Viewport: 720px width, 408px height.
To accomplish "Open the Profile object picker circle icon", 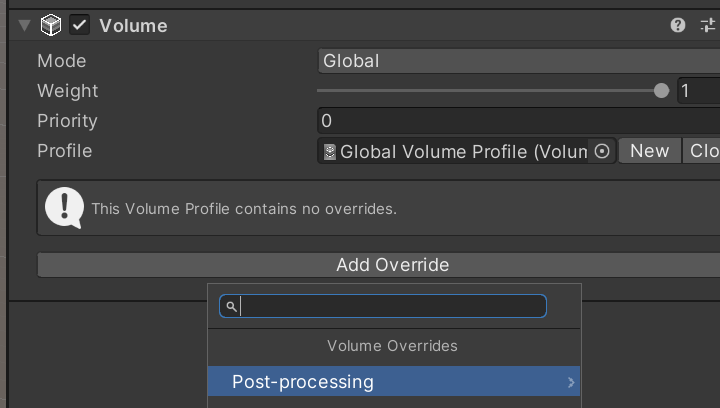I will click(x=602, y=151).
